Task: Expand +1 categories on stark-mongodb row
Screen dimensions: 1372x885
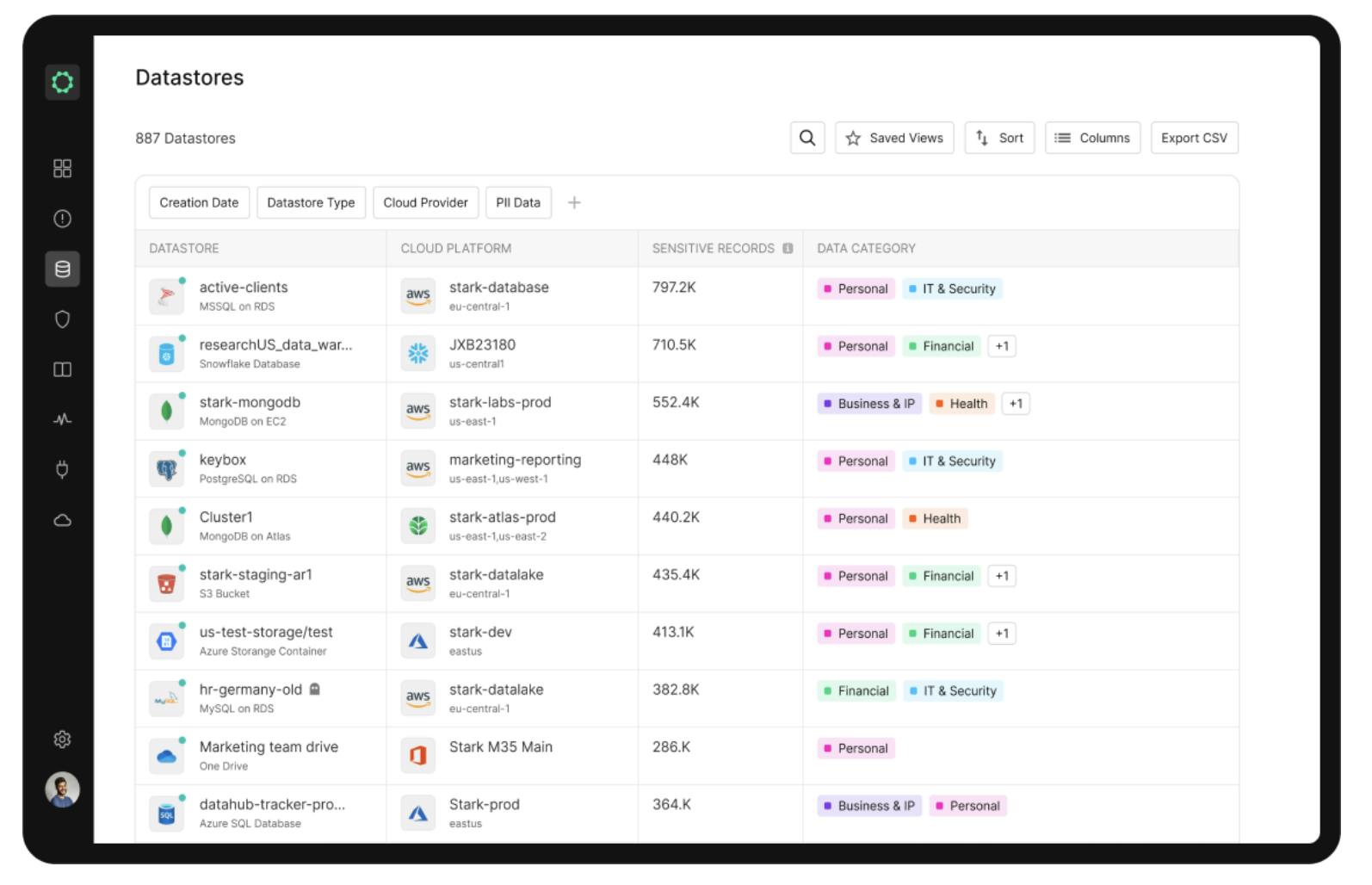Action: point(1016,404)
